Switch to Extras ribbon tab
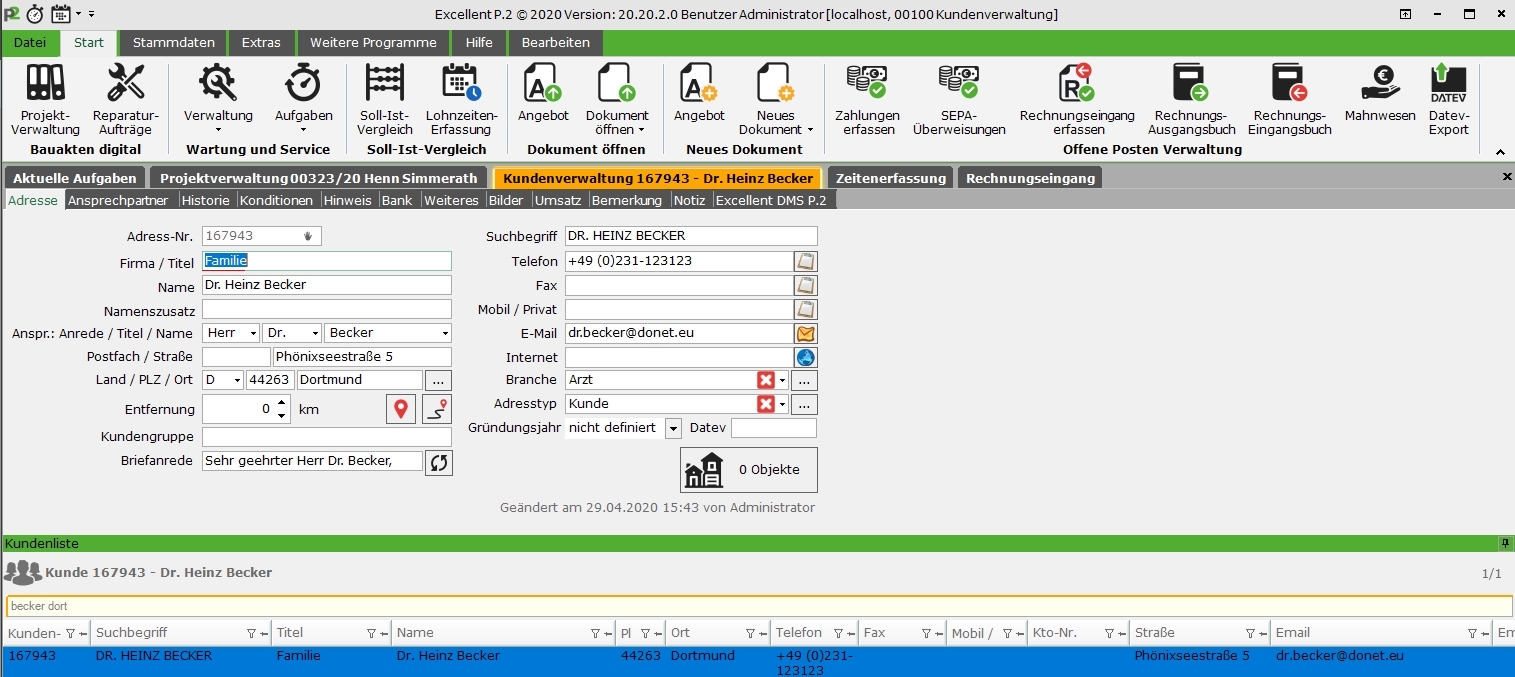 [261, 42]
